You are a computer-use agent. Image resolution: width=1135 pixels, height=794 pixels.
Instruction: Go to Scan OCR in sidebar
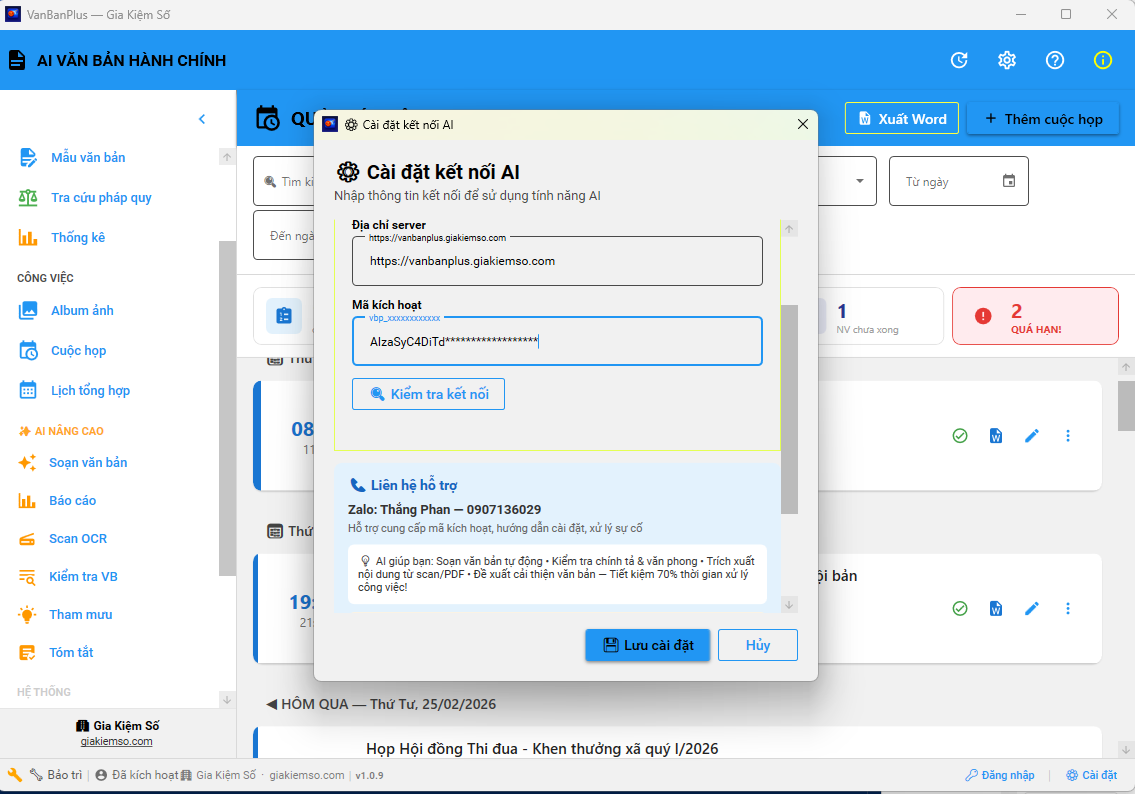tap(78, 539)
